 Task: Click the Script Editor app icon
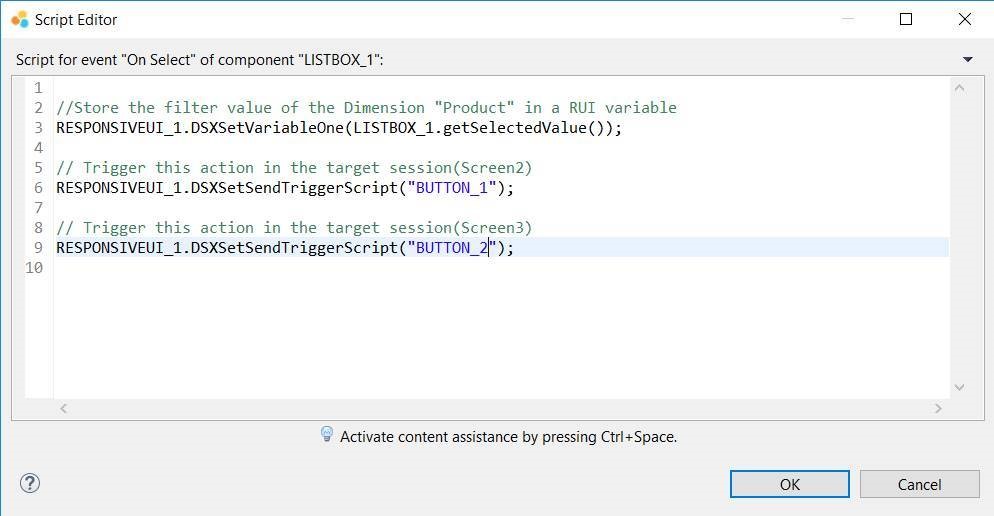tap(19, 19)
